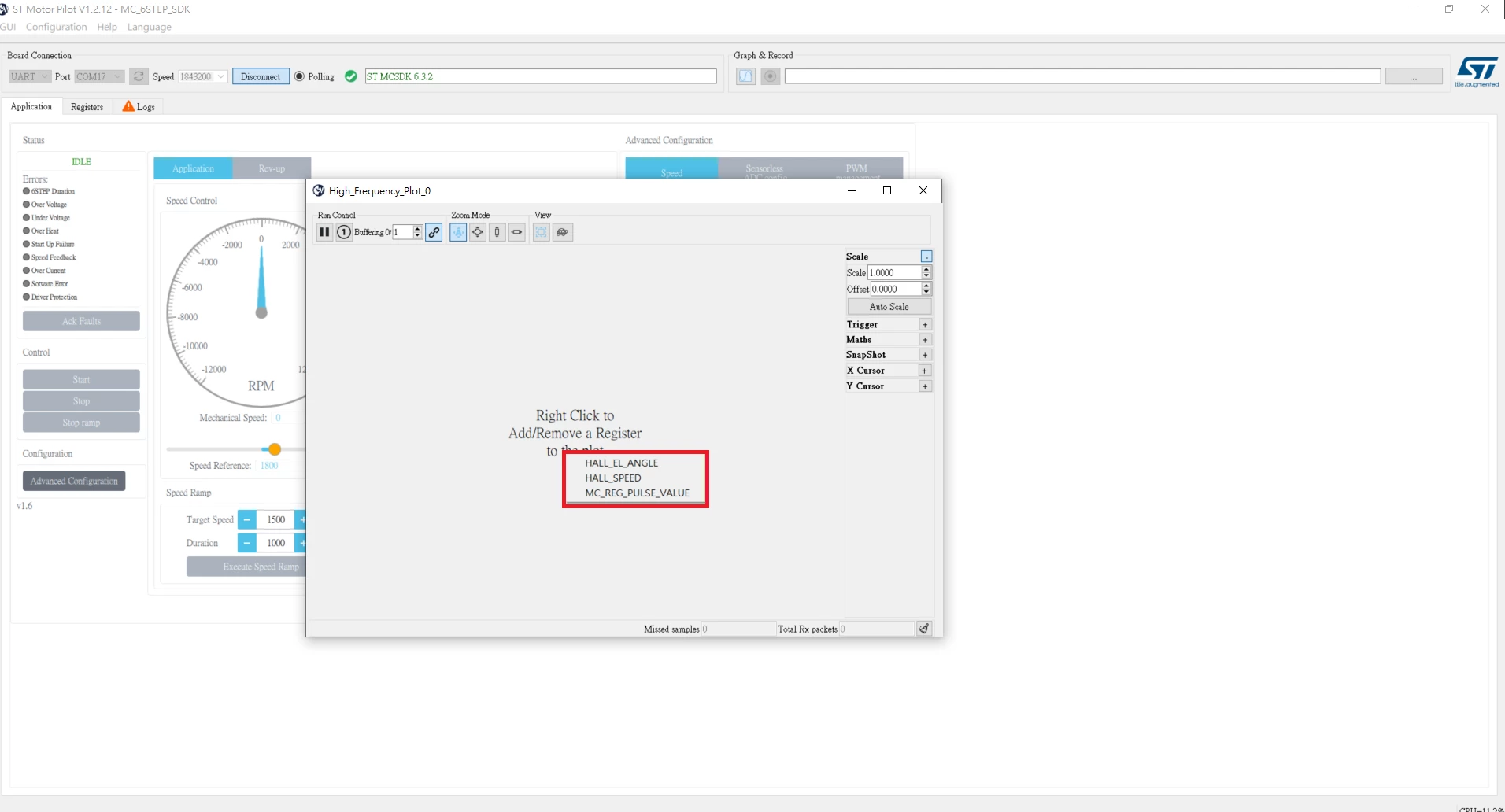The image size is (1505, 812).
Task: Toggle the Polling radio button
Action: click(299, 76)
